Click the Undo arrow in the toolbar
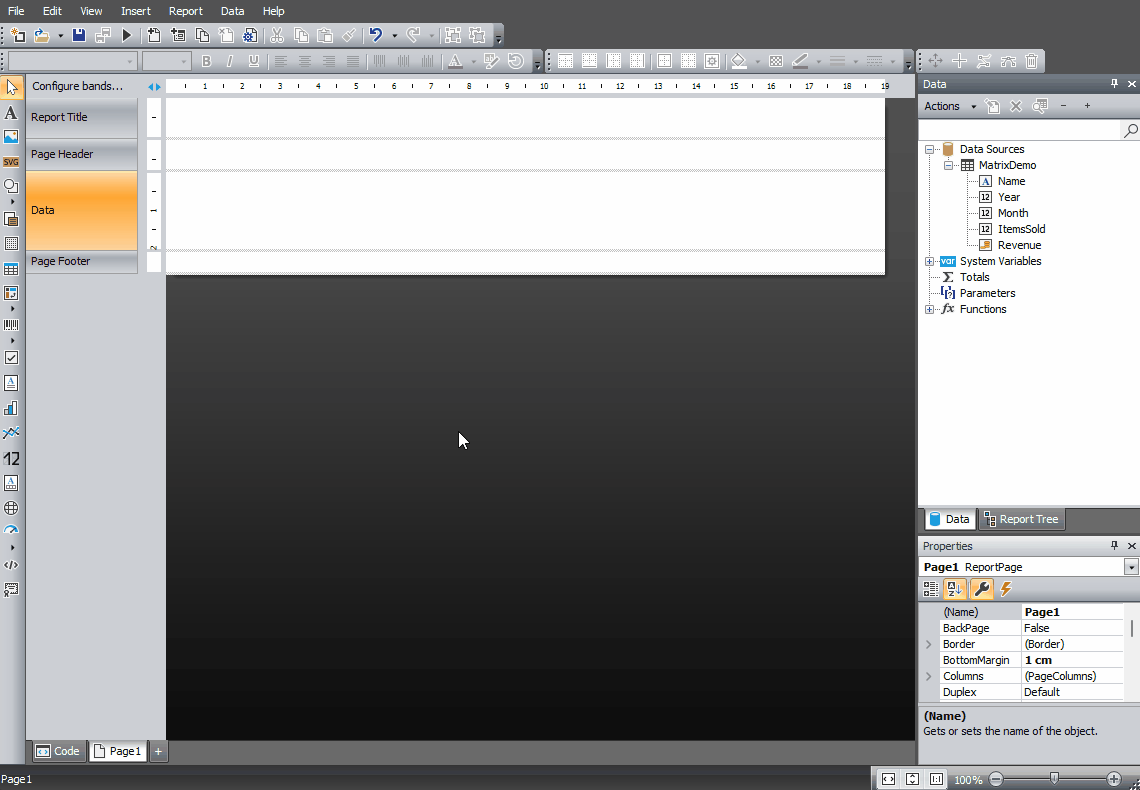1140x790 pixels. [376, 35]
